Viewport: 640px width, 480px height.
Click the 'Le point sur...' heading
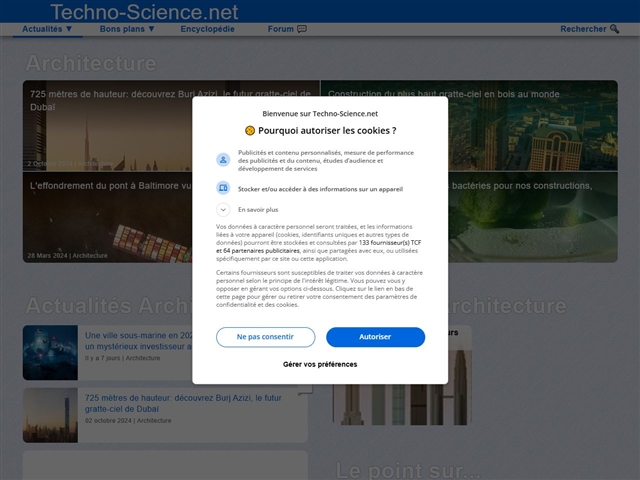tap(408, 470)
